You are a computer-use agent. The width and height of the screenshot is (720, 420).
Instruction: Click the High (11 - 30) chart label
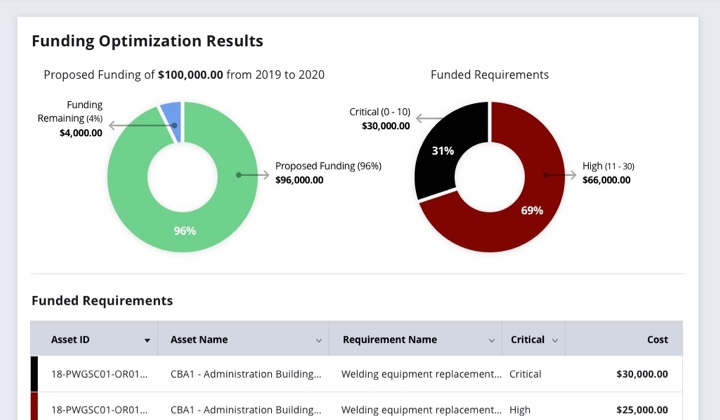[x=608, y=166]
